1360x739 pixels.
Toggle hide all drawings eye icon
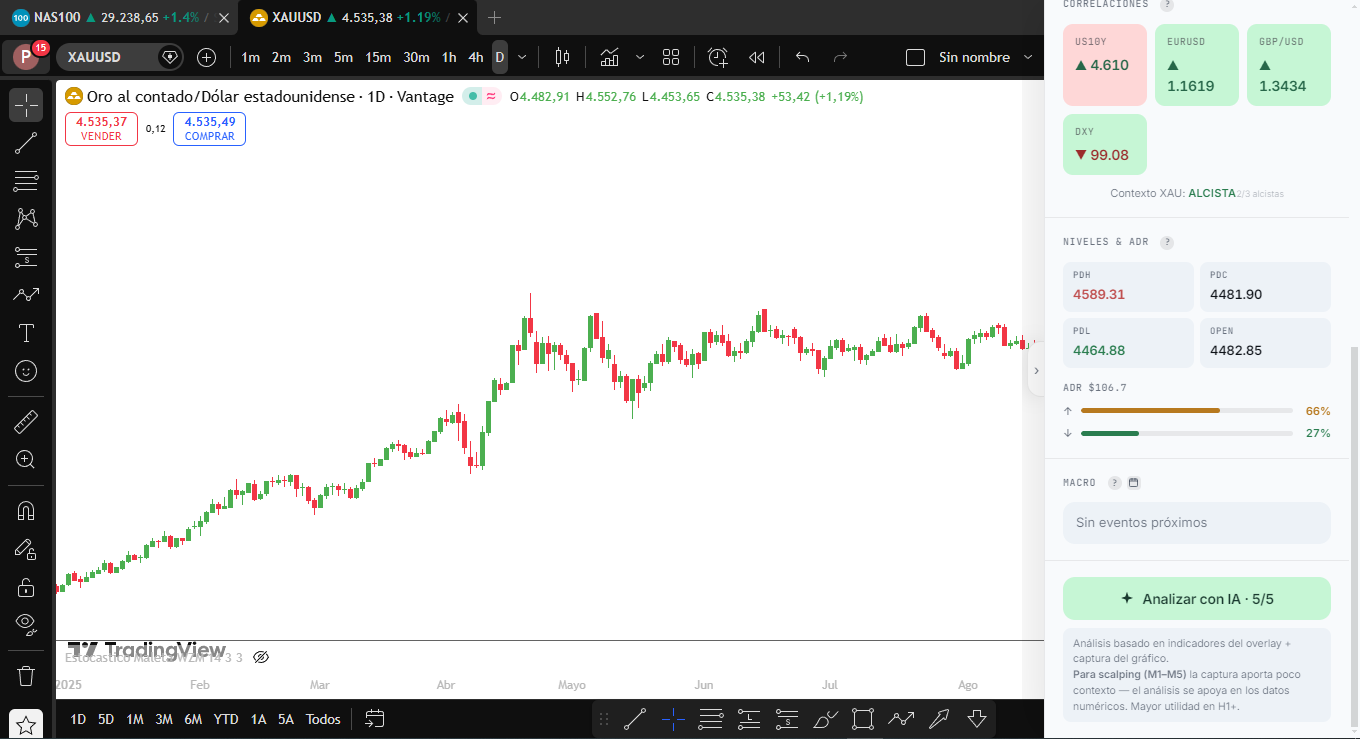click(26, 625)
